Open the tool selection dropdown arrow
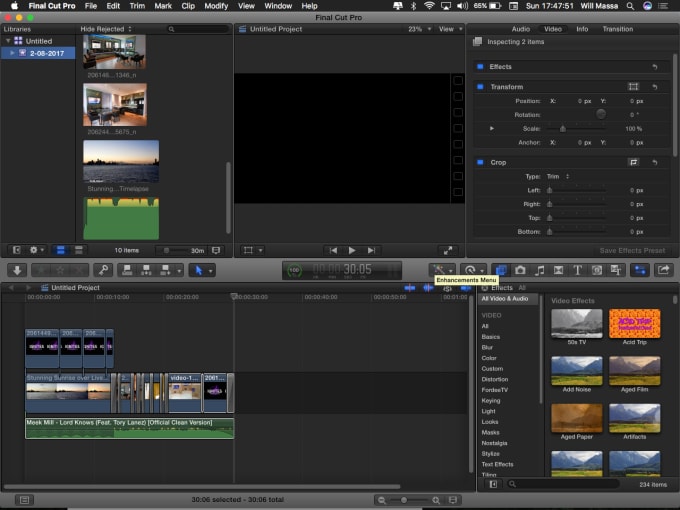The height and width of the screenshot is (510, 680). click(211, 271)
